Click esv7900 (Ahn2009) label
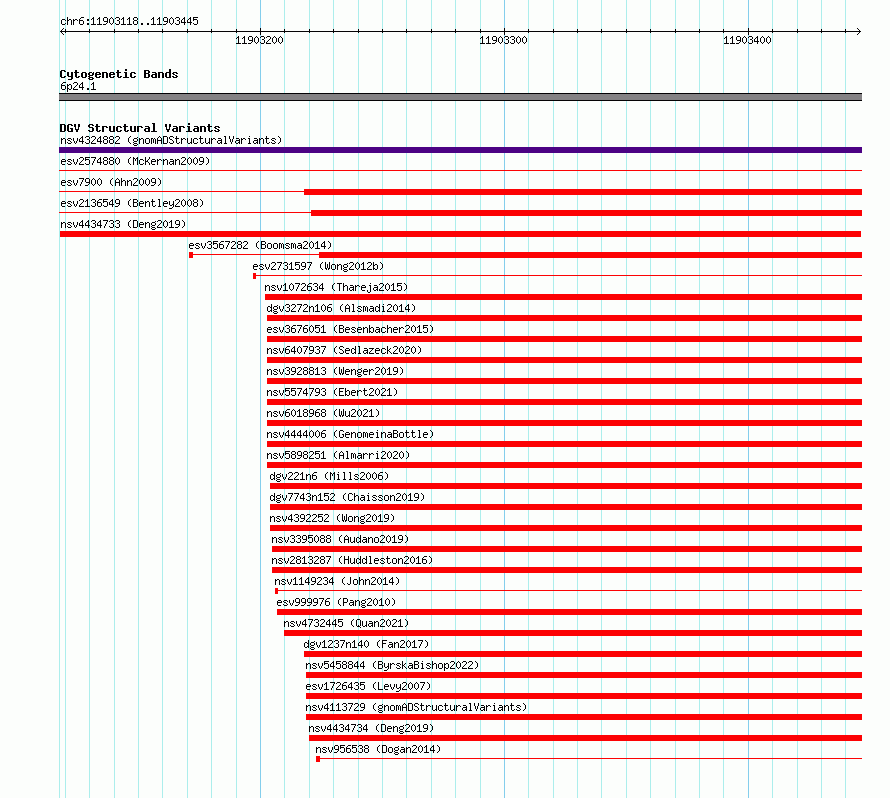Screen dimensions: 890x798 pyautogui.click(x=111, y=182)
